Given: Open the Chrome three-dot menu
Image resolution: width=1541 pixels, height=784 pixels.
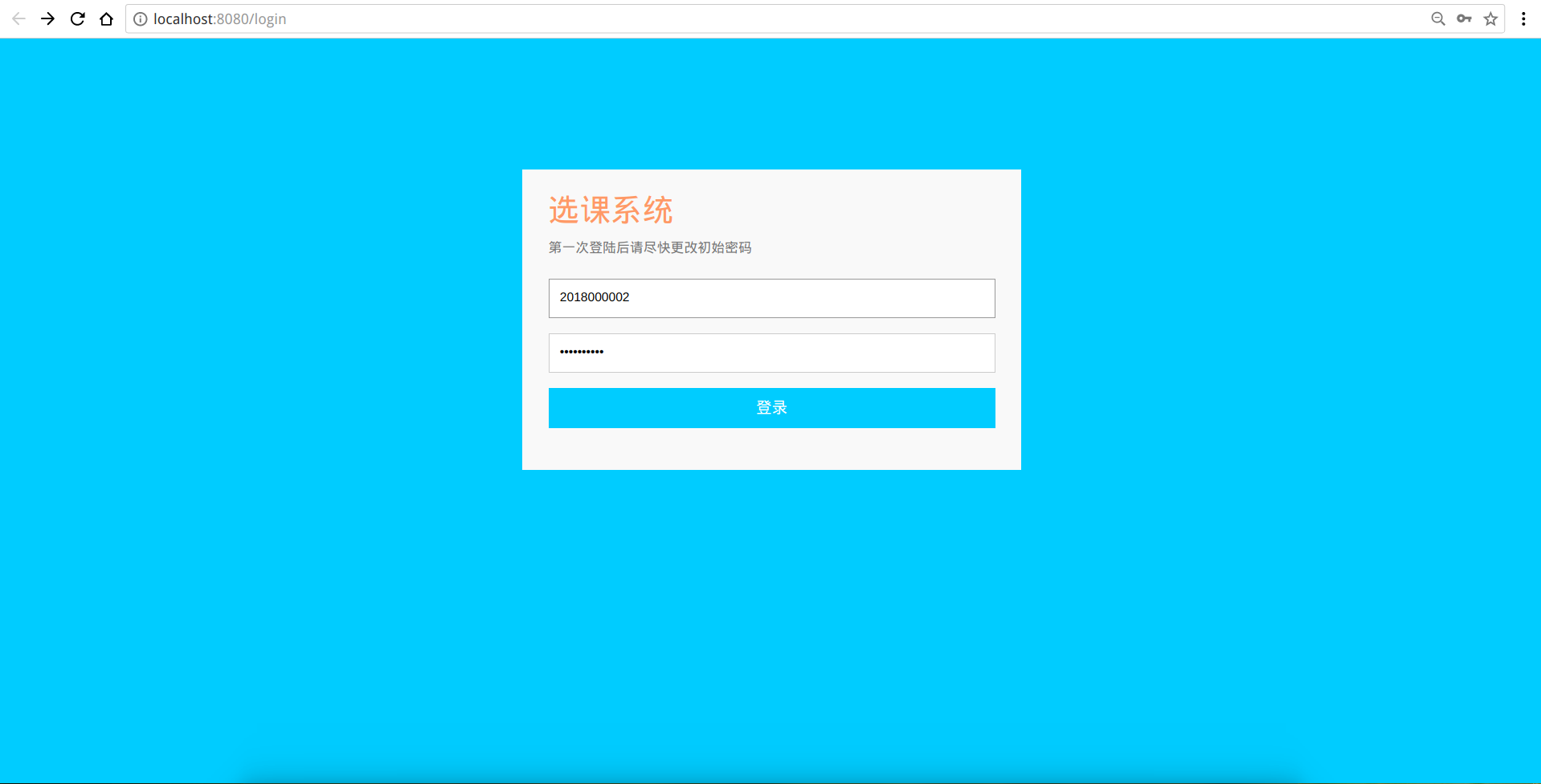Looking at the screenshot, I should (1523, 18).
